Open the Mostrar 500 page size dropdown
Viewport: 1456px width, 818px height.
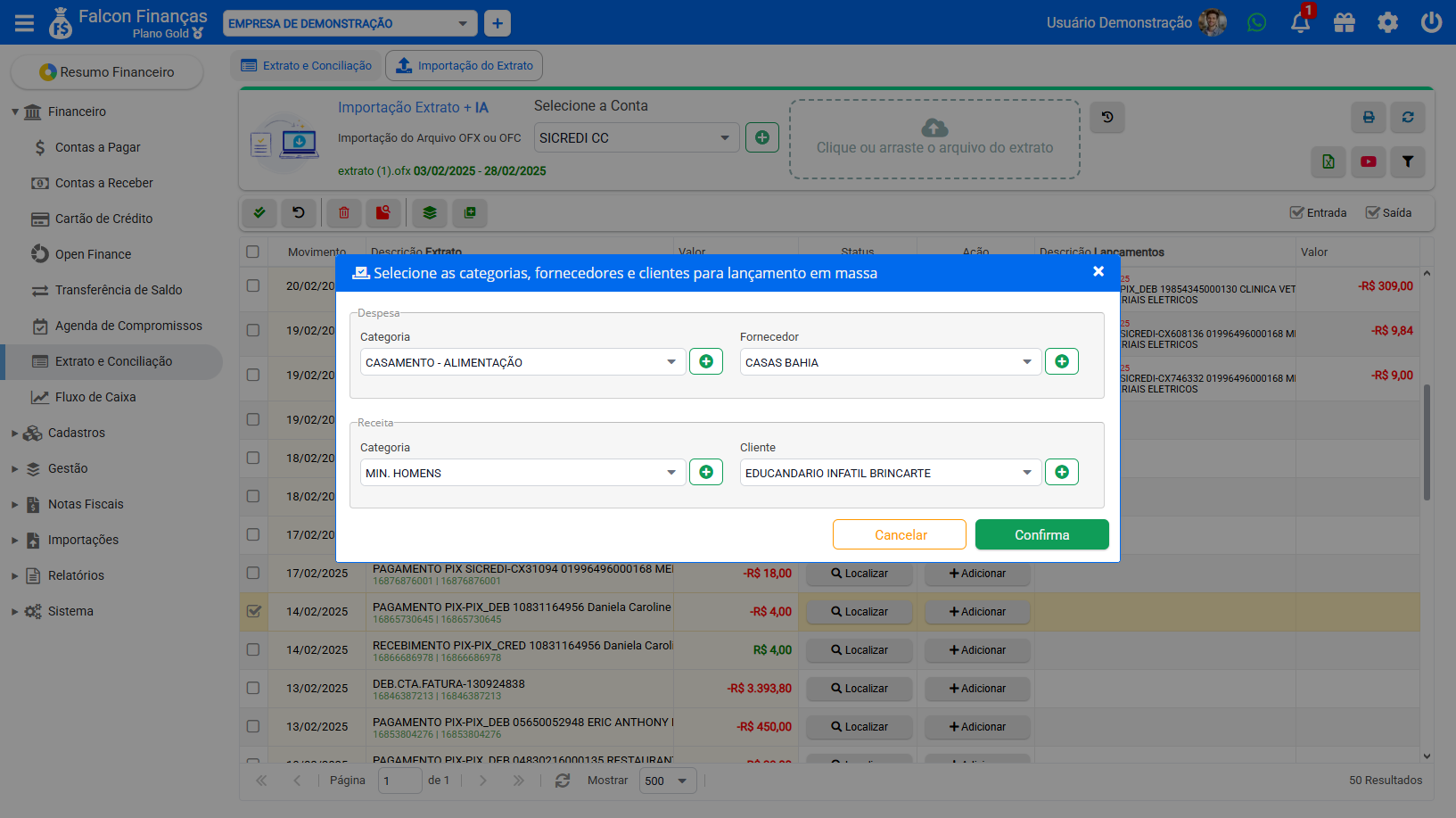tap(668, 781)
